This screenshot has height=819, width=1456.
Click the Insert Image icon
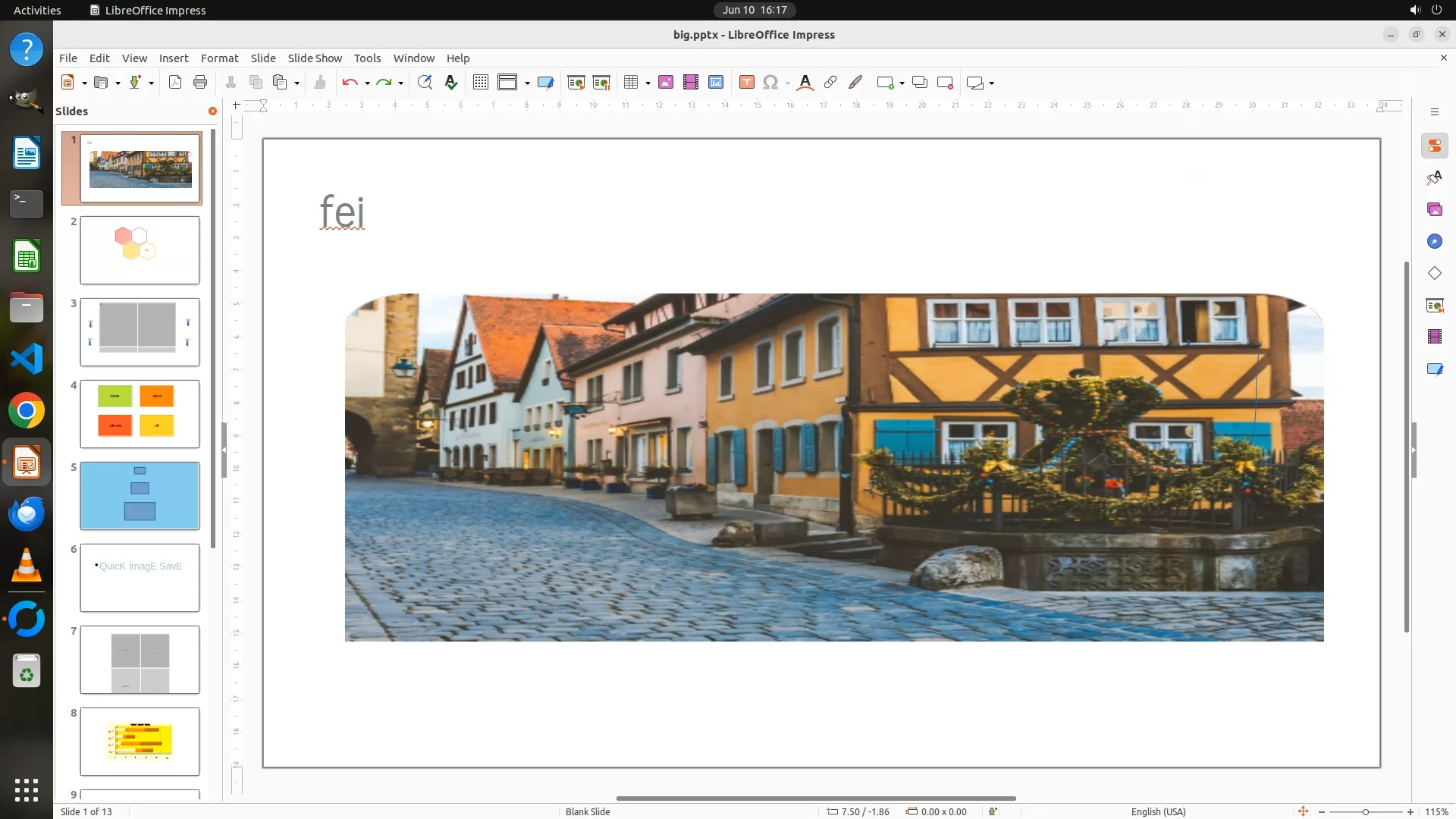[x=666, y=83]
